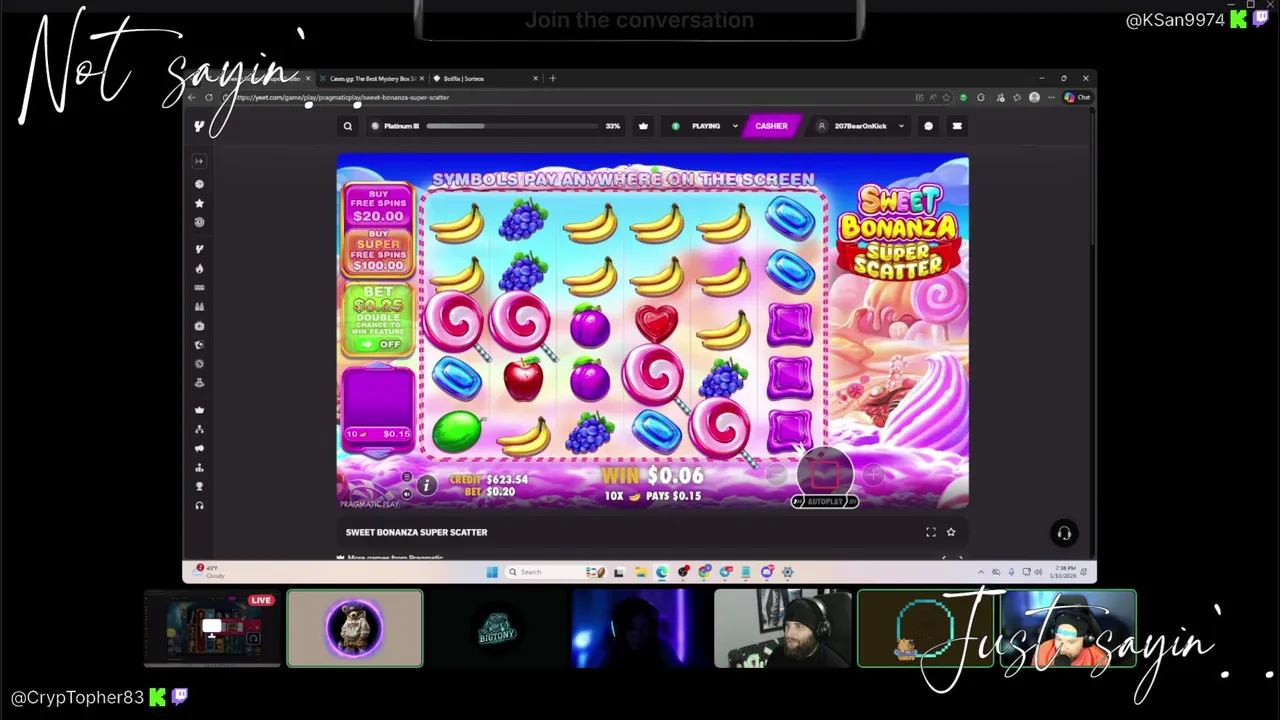
Task: Open the slot game info button
Action: (x=426, y=486)
